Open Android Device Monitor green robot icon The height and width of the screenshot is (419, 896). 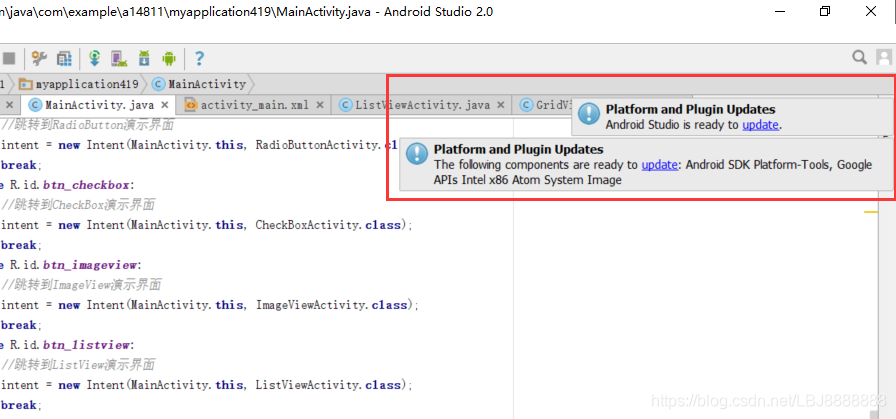point(169,58)
